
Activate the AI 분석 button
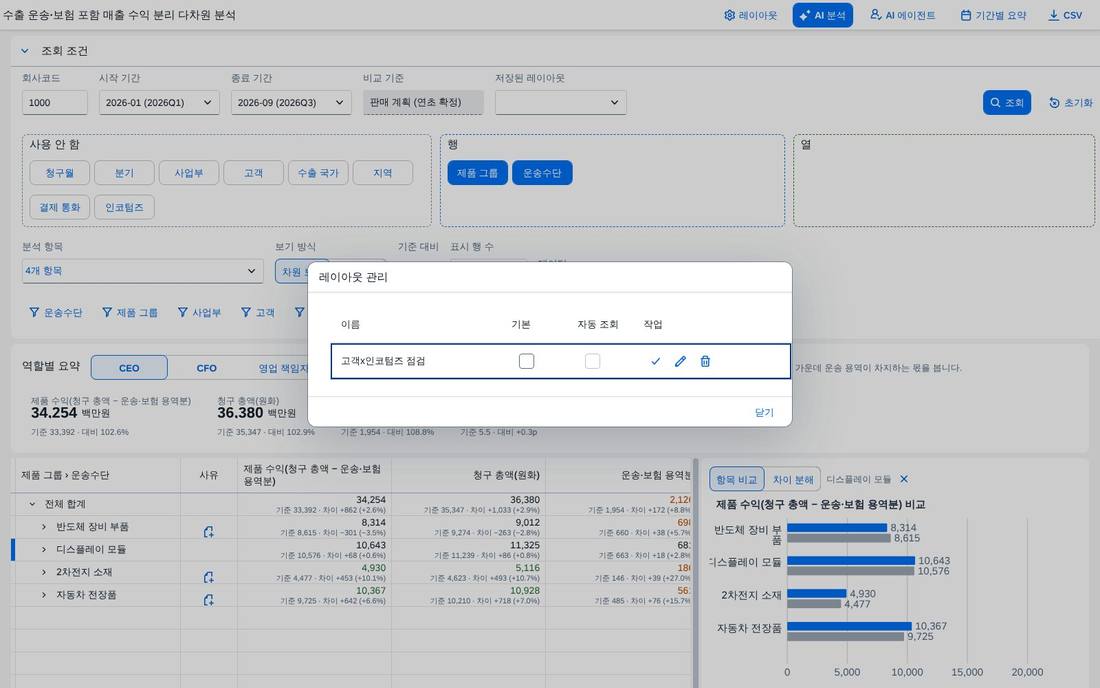click(823, 15)
